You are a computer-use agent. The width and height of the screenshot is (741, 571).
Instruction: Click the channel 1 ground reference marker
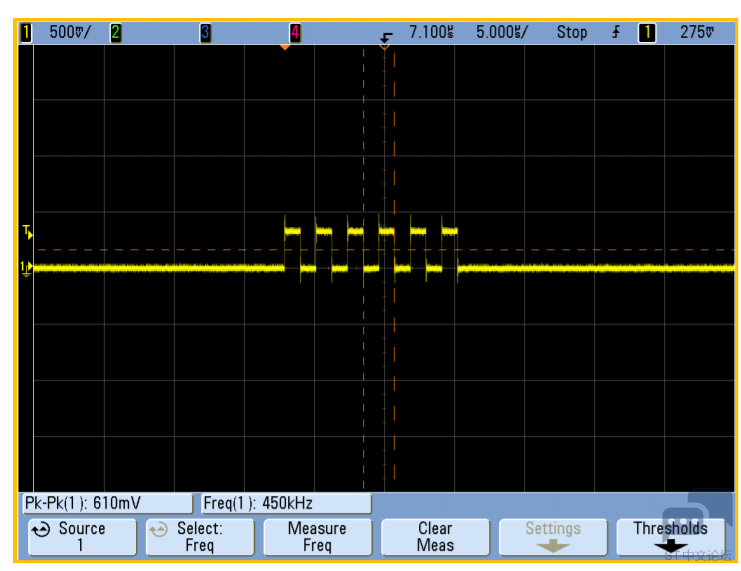click(x=26, y=268)
